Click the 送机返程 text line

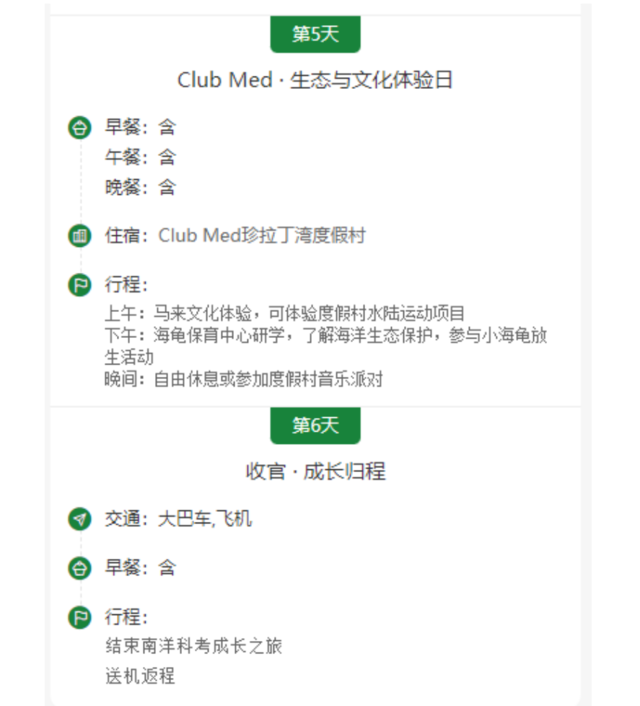coord(140,676)
